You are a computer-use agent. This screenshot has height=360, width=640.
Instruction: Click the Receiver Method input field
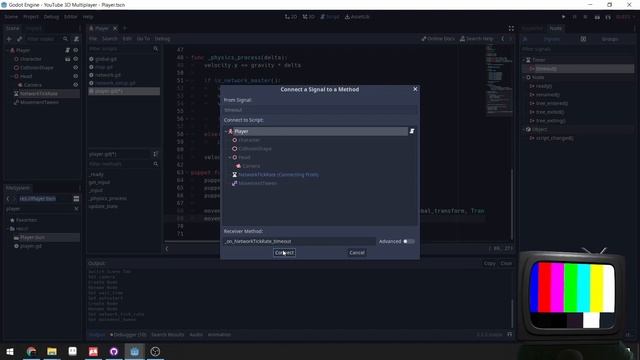tap(300, 241)
